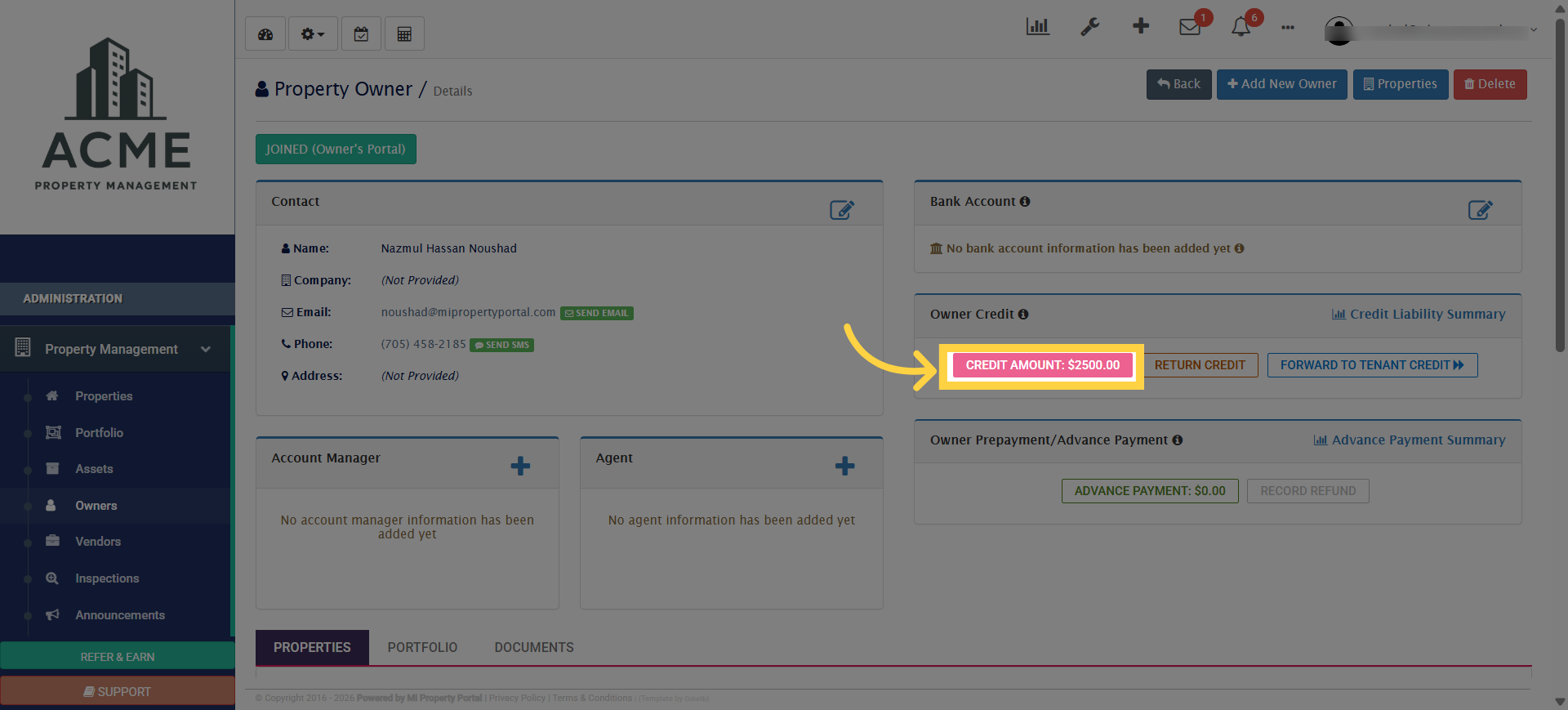Open Portfolio in the sidebar
The image size is (1568, 710).
coord(100,433)
